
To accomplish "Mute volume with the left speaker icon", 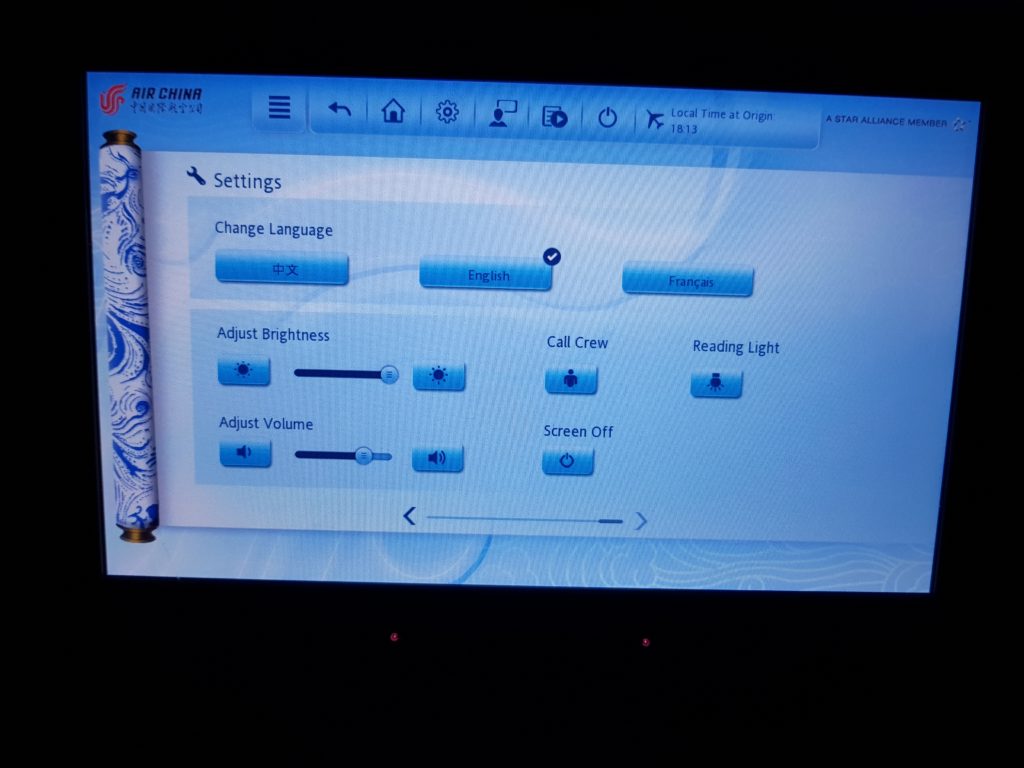I will [x=245, y=453].
